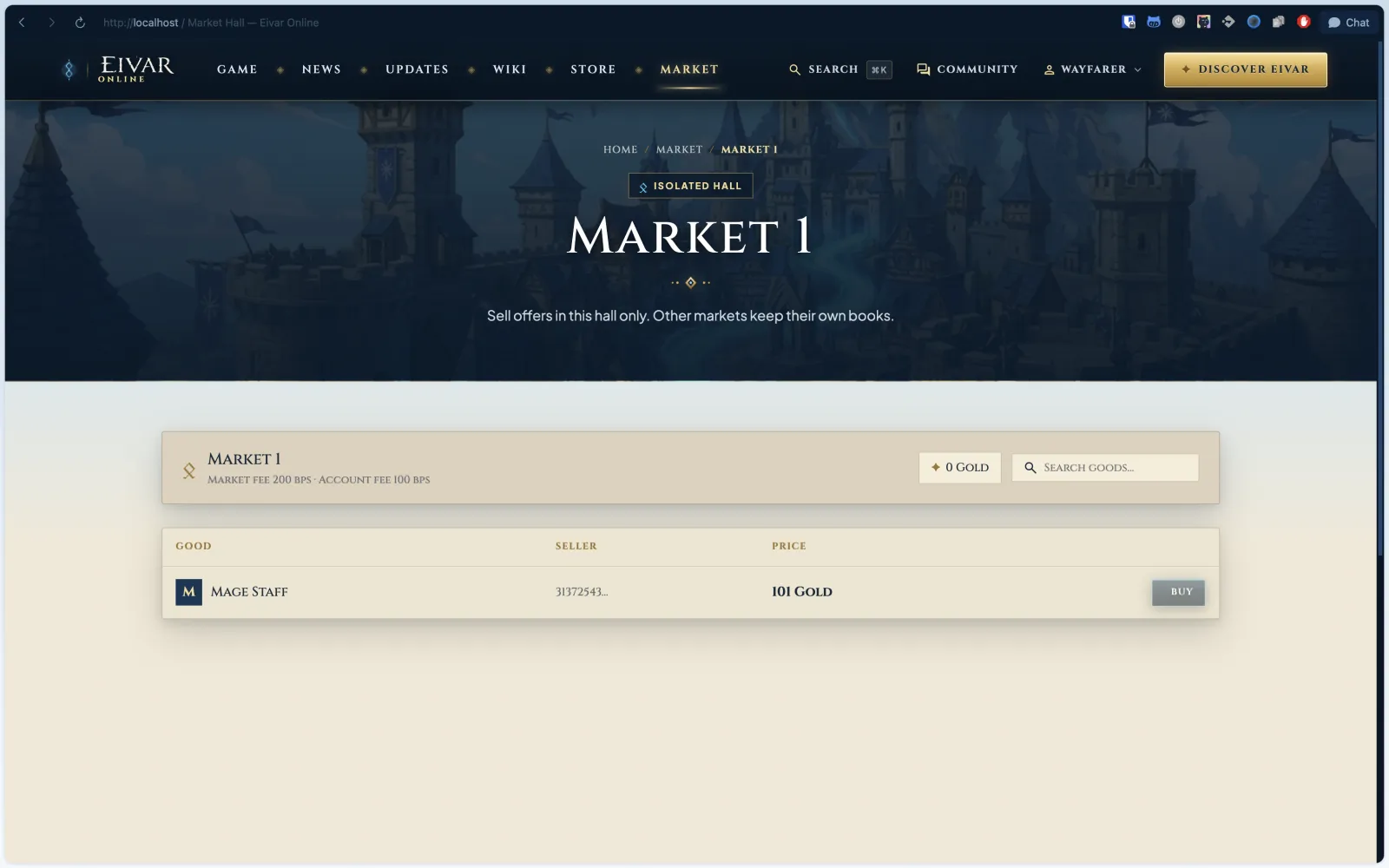The width and height of the screenshot is (1389, 868).
Task: Open site Search in the header
Action: (x=839, y=69)
